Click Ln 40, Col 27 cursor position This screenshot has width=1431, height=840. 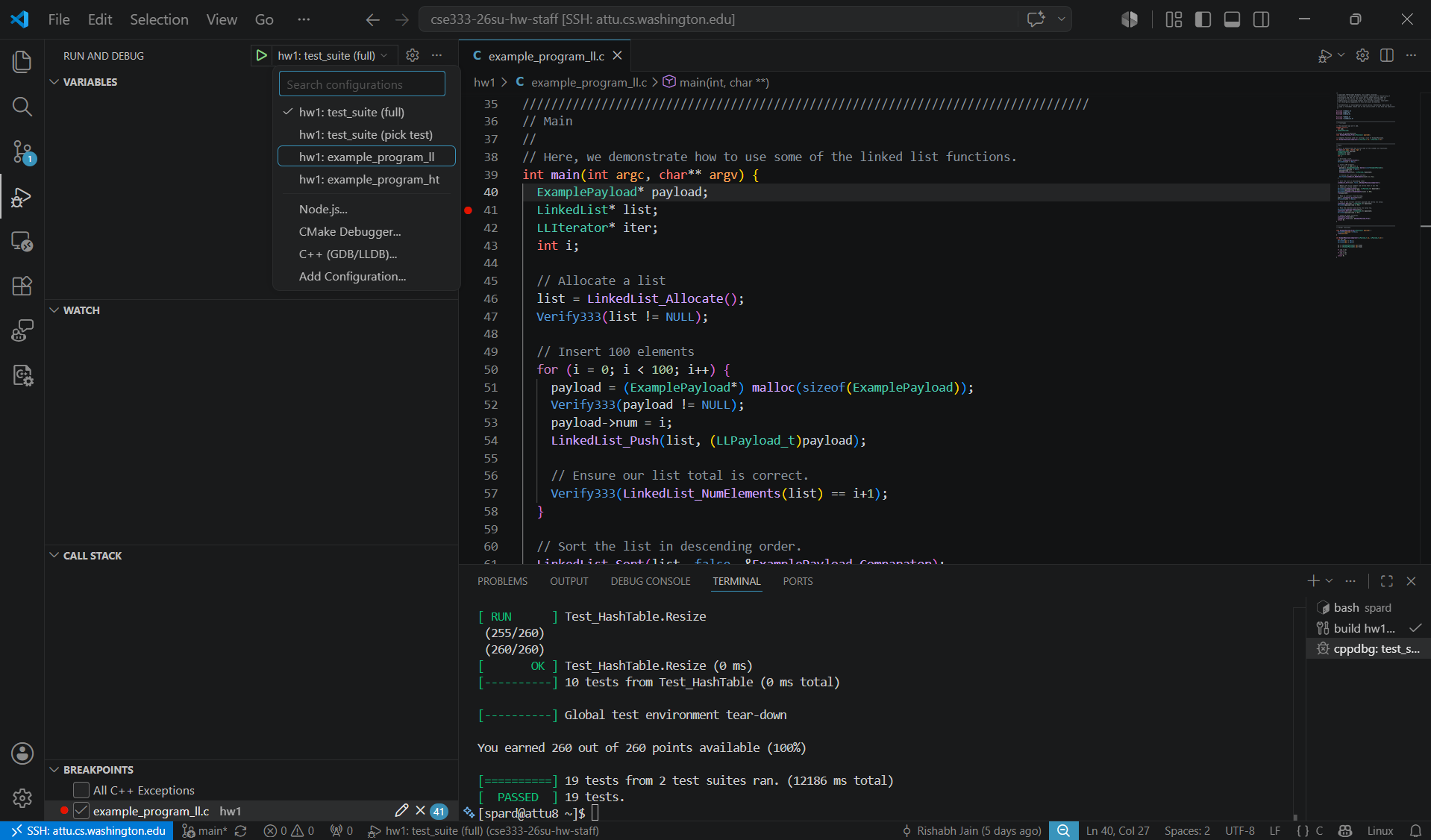(1118, 831)
